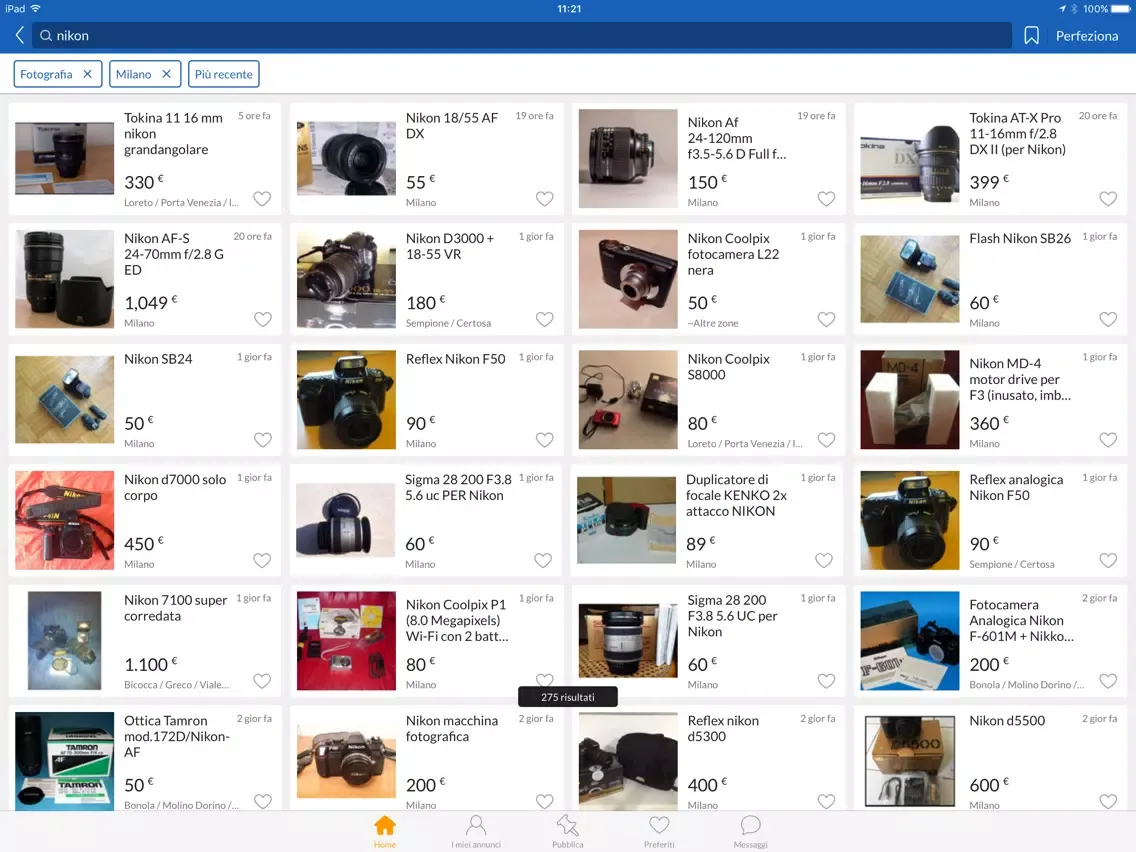Click the 399 € price
Screen dimensions: 1136x852
(x=989, y=182)
